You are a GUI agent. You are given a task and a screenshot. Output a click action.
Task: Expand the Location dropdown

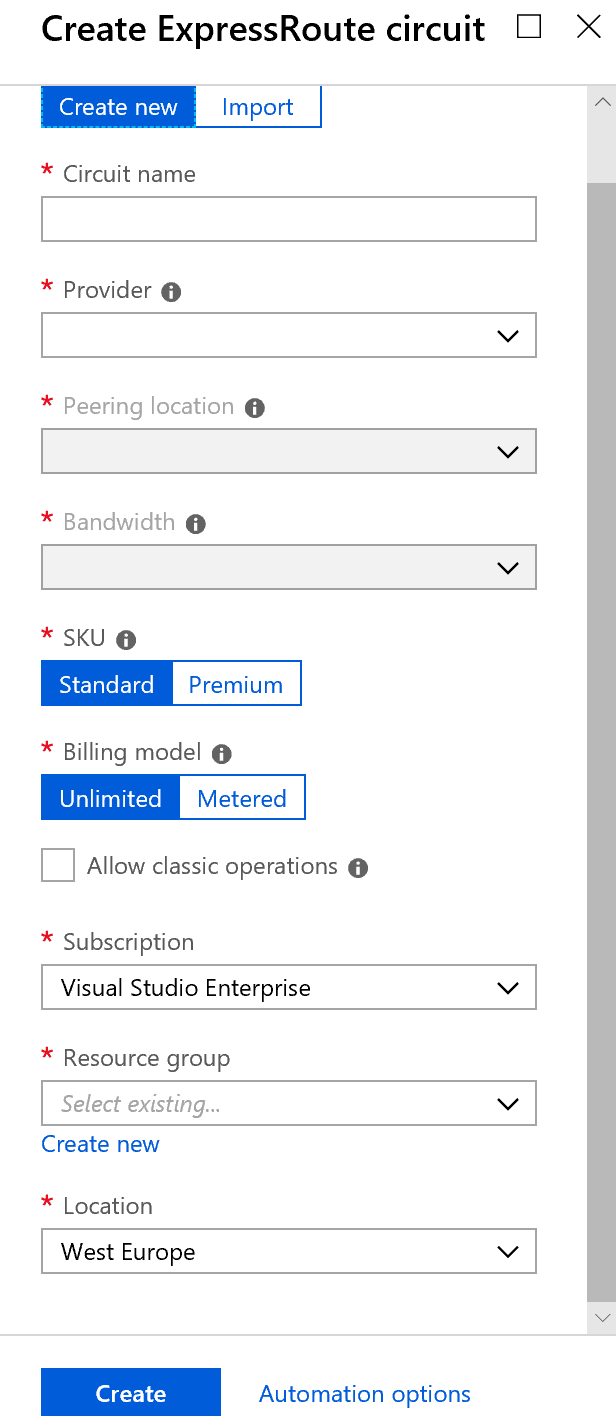pyautogui.click(x=289, y=1252)
